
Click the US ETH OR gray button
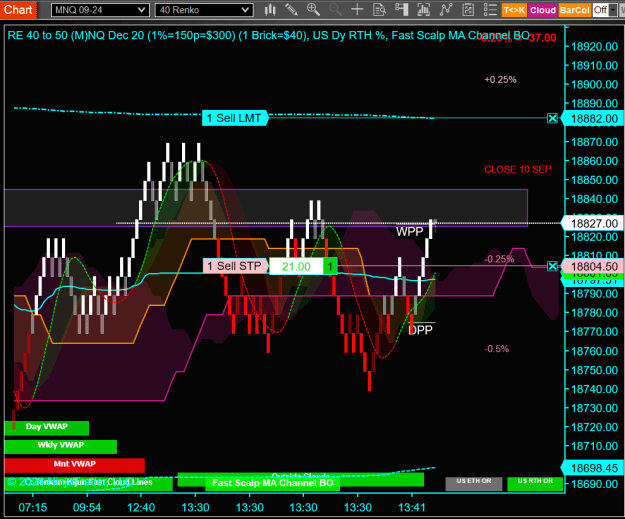coord(474,484)
